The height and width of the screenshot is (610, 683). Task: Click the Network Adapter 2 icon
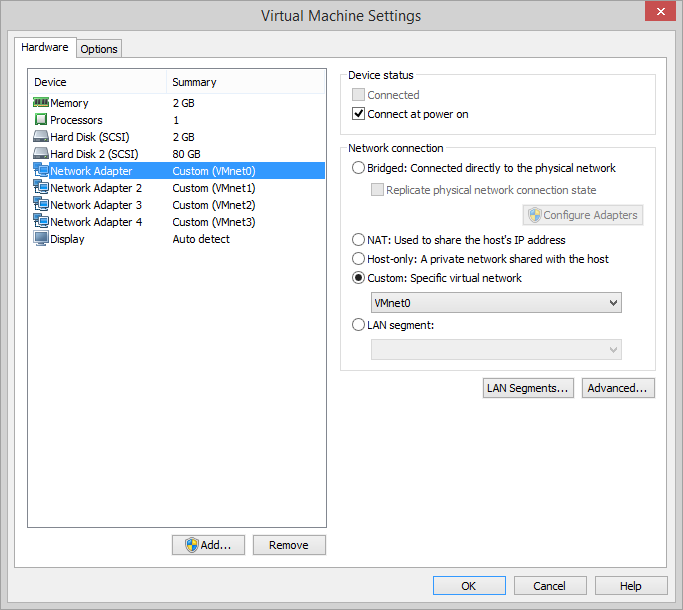pyautogui.click(x=41, y=188)
